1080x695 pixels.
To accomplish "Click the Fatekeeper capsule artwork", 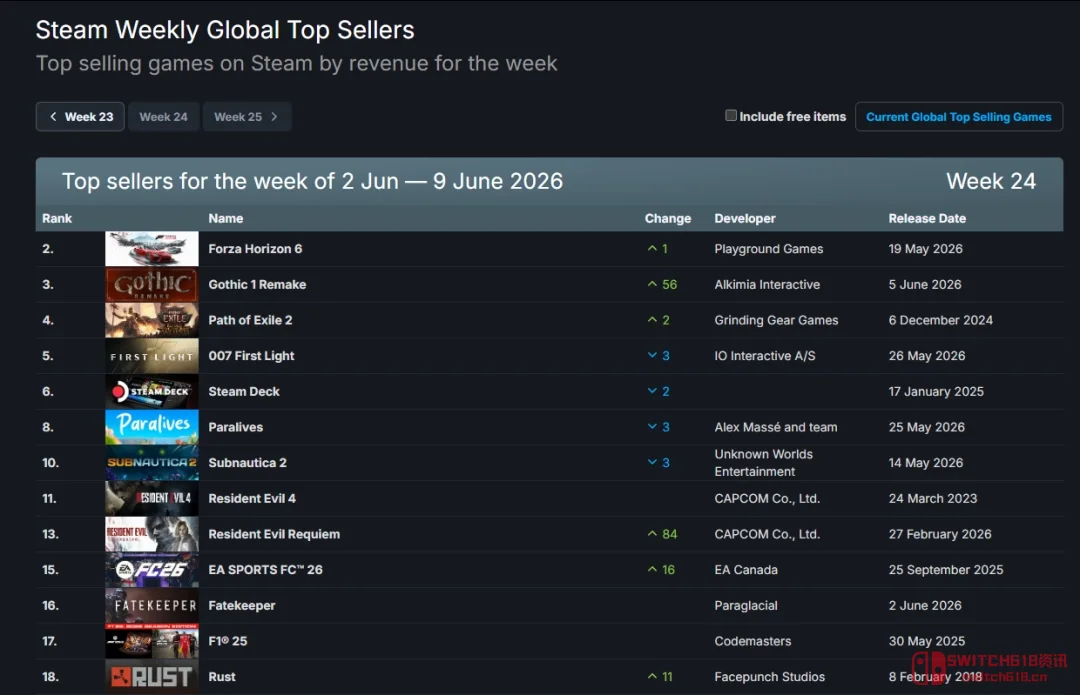I will pyautogui.click(x=152, y=605).
